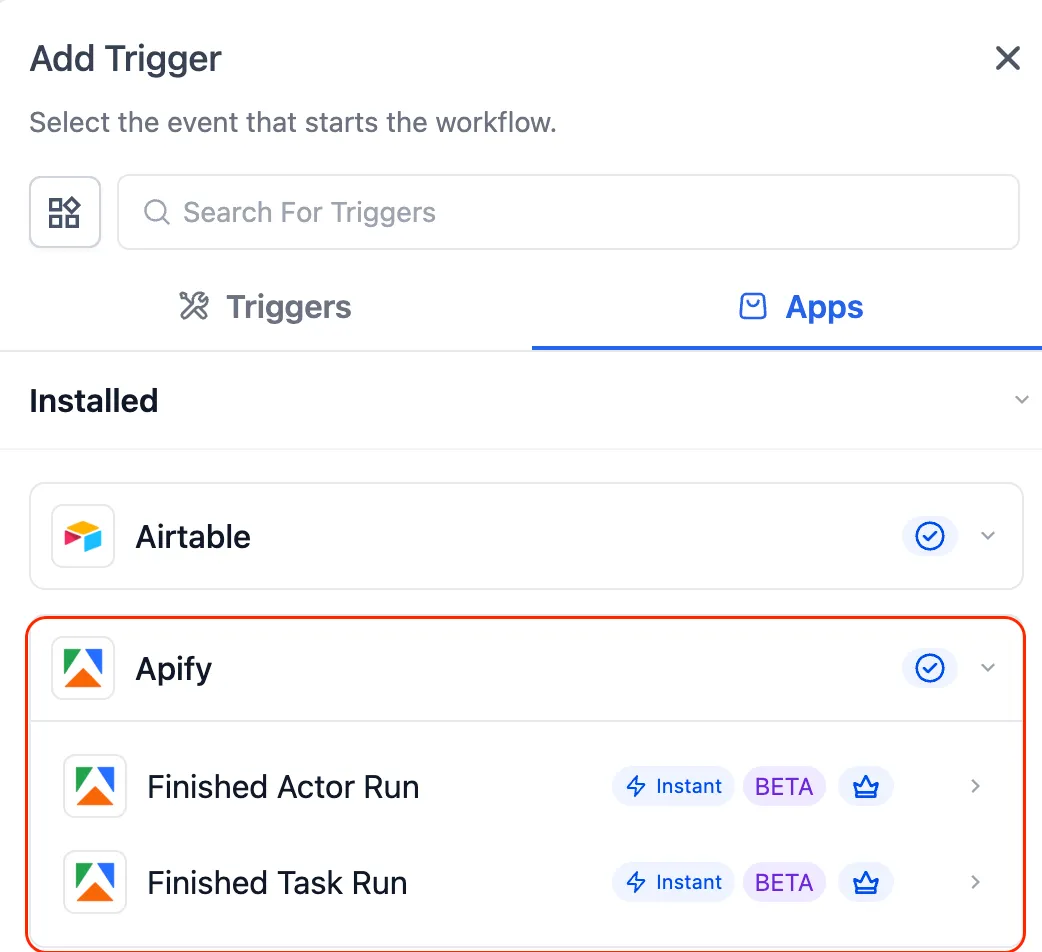Screen dimensions: 1042x952
Task: Click the Finished Task Run Apify icon
Action: (95, 882)
